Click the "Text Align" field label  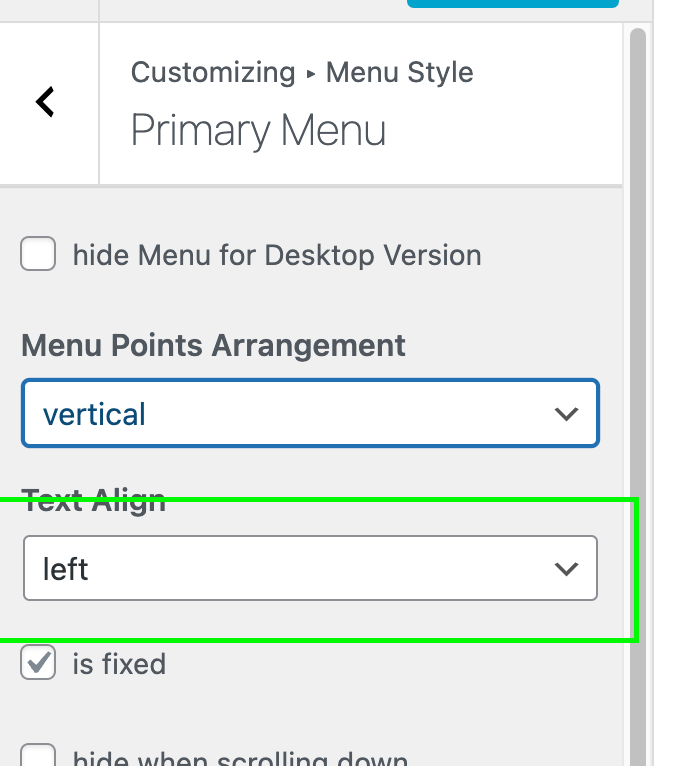coord(93,500)
